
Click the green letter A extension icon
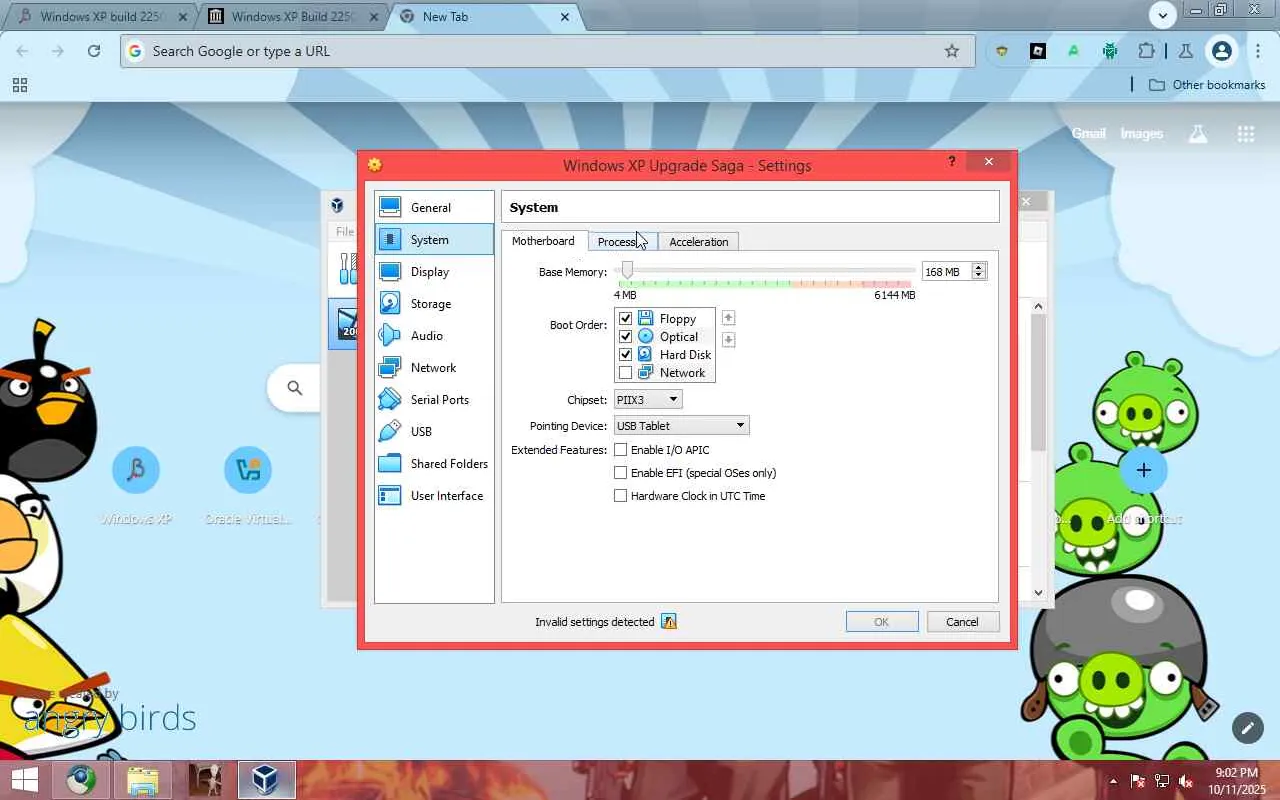click(x=1074, y=51)
